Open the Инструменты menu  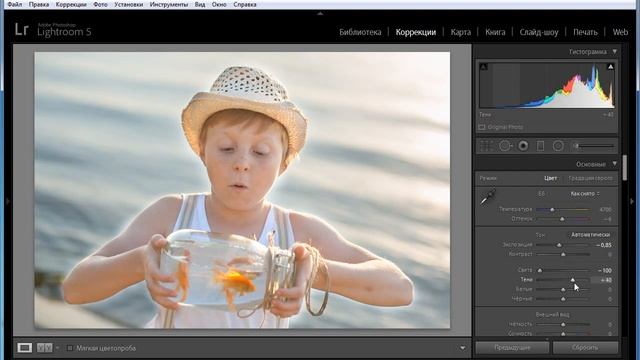point(169,4)
